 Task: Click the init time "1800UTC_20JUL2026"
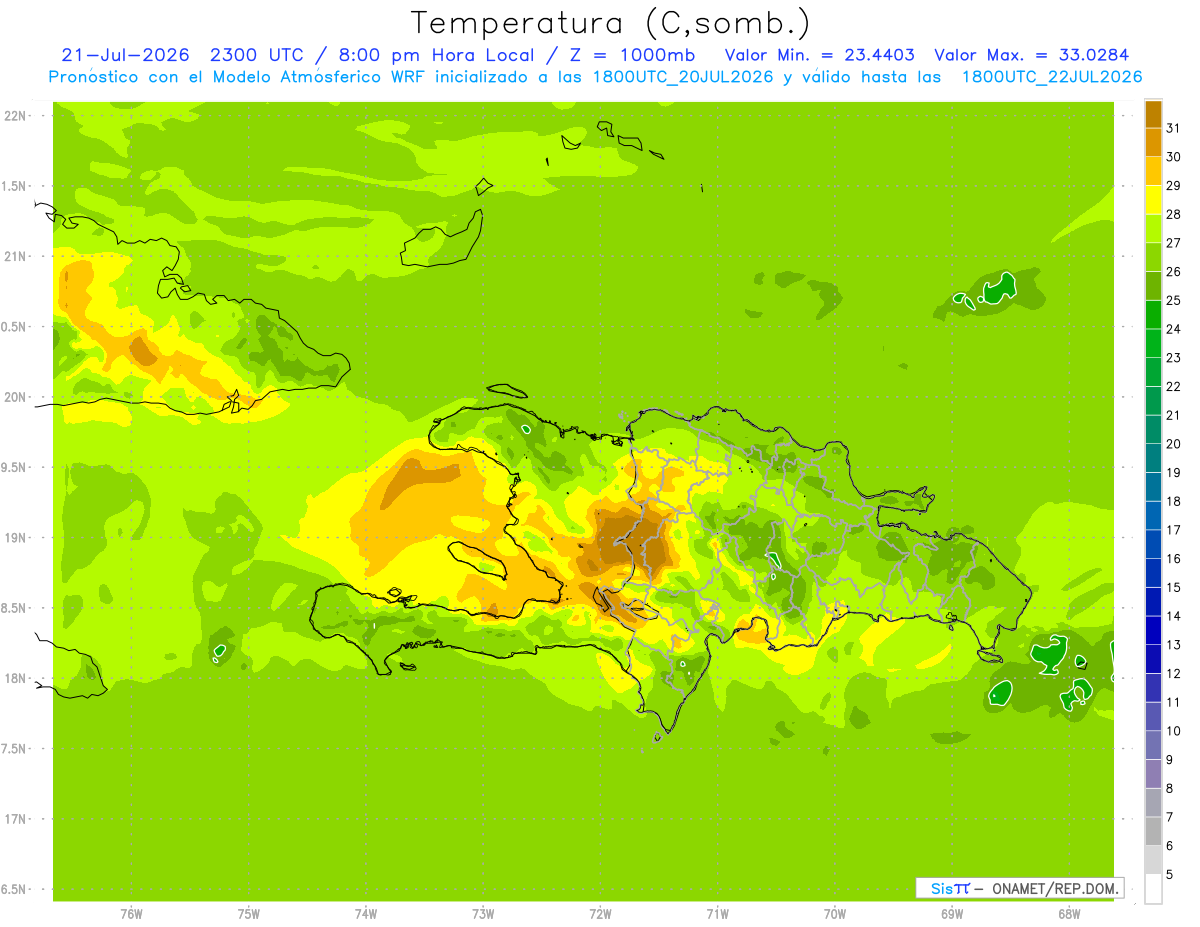pyautogui.click(x=685, y=77)
